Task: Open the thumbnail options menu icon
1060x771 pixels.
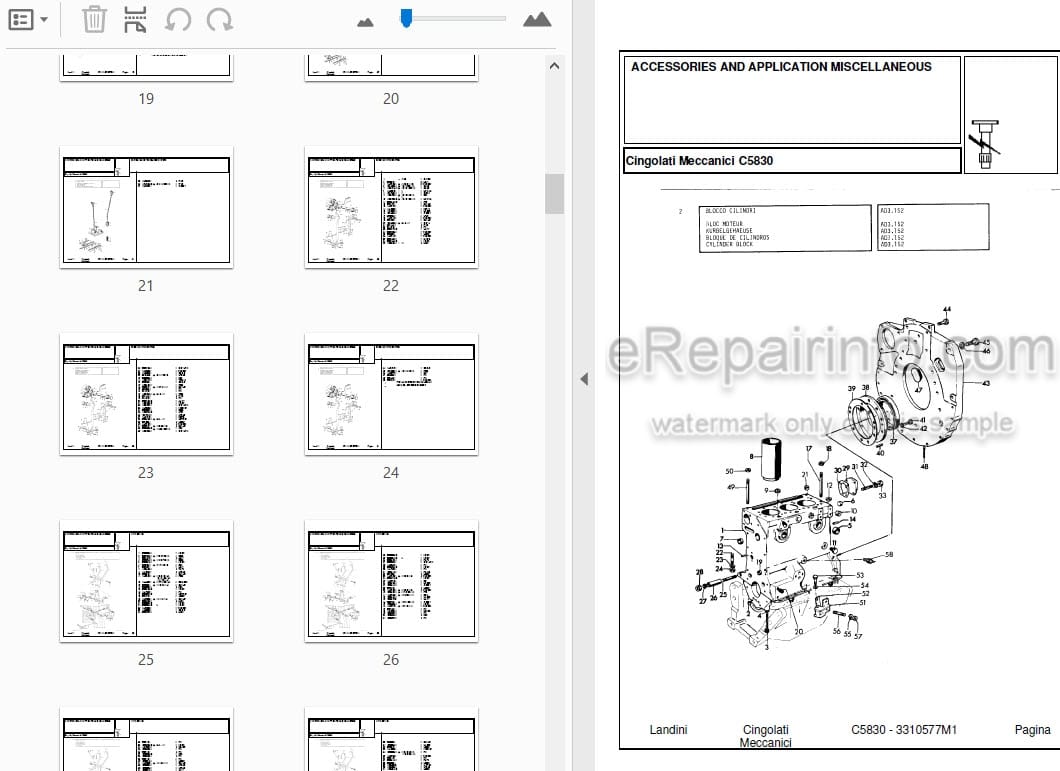Action: click(x=20, y=20)
